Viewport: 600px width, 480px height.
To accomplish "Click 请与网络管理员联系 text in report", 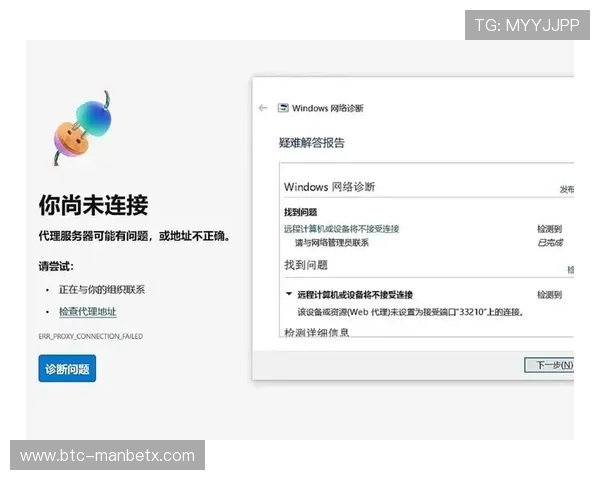I will 332,242.
